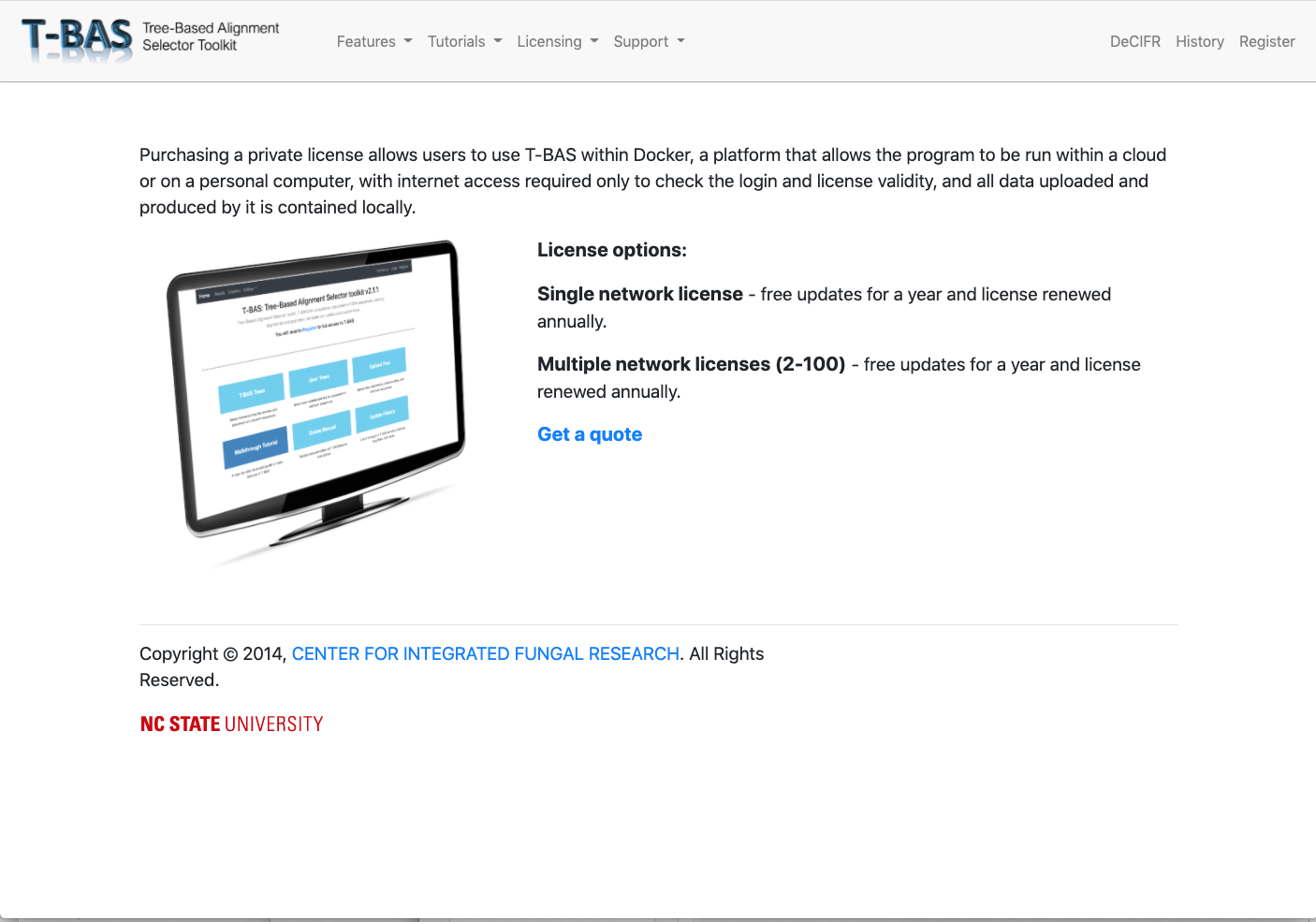
Task: Open the Licensing dropdown menu
Action: click(x=558, y=41)
